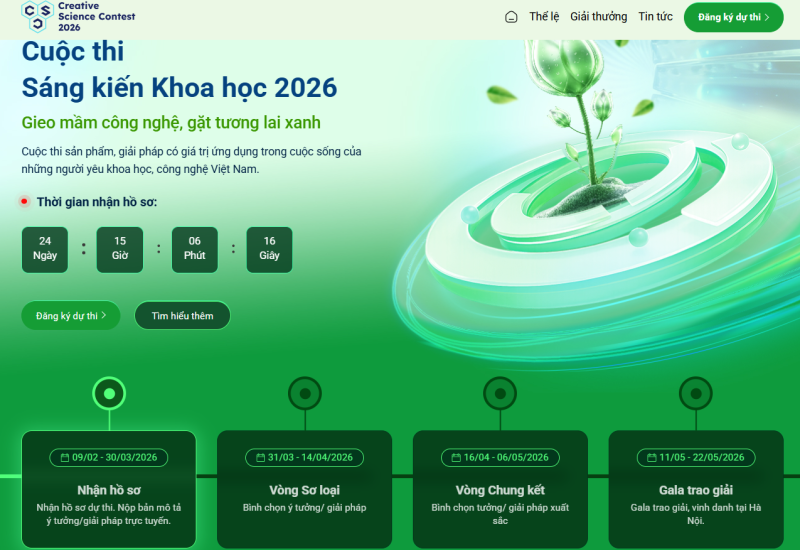The image size is (800, 550).
Task: Open the Thể lệ menu item
Action: point(544,17)
